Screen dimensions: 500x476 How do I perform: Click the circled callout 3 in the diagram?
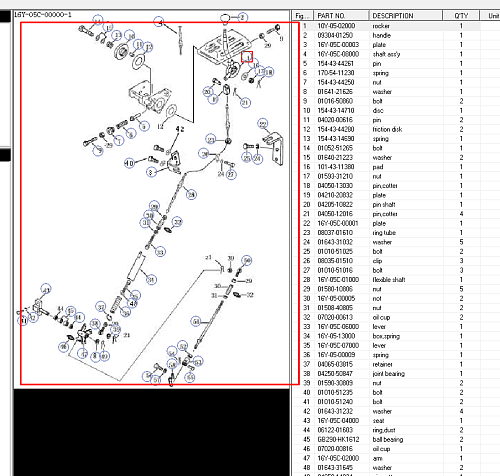point(151,172)
